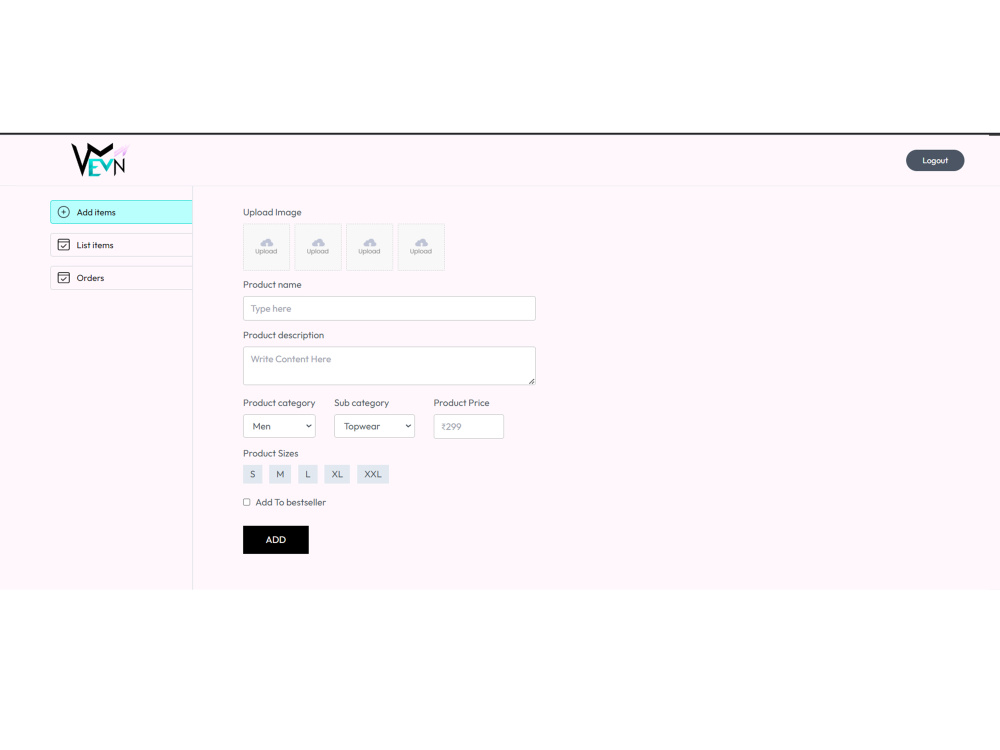The height and width of the screenshot is (750, 1000).
Task: Toggle size XL
Action: (337, 474)
